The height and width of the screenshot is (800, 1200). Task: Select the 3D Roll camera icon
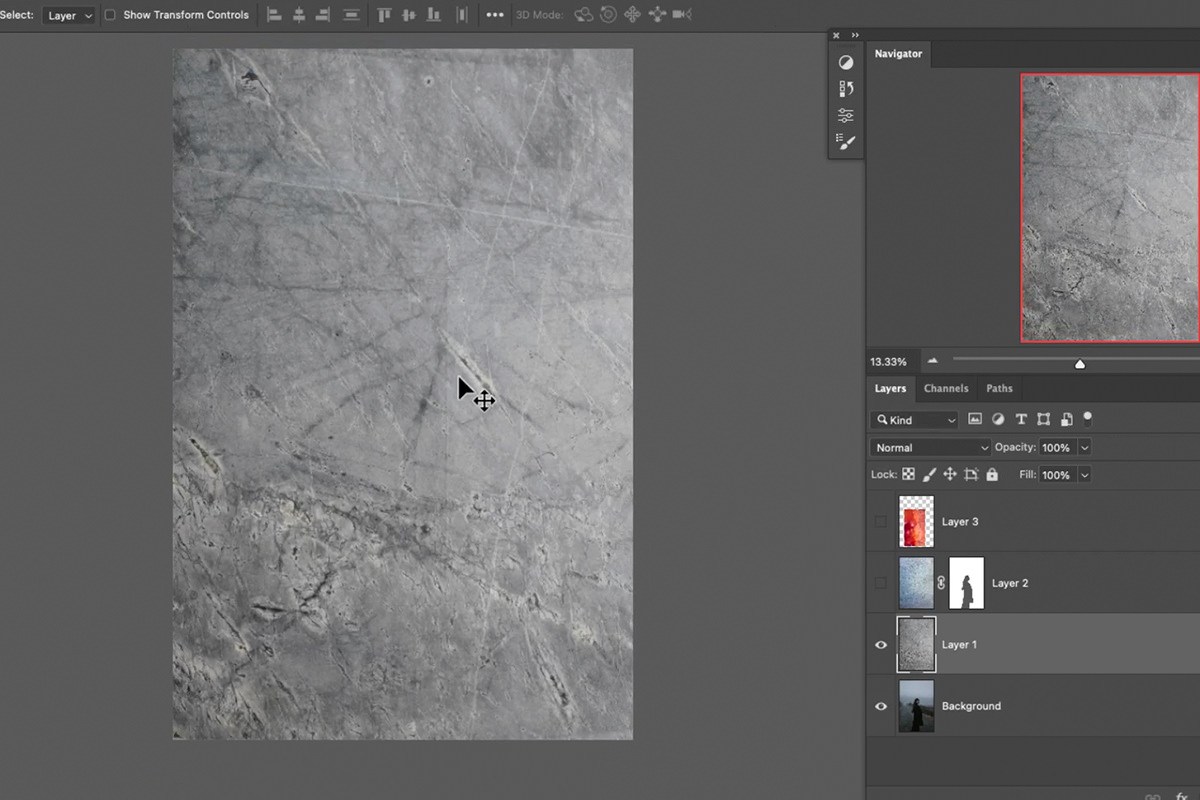[x=608, y=15]
